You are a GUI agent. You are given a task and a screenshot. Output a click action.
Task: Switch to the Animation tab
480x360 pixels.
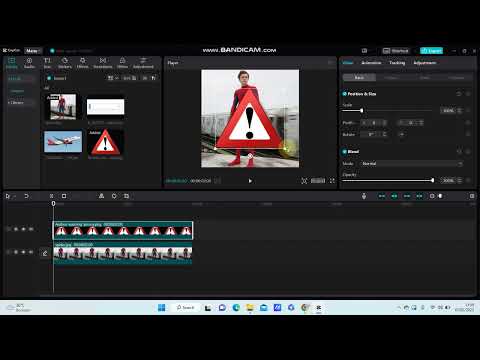tap(371, 63)
